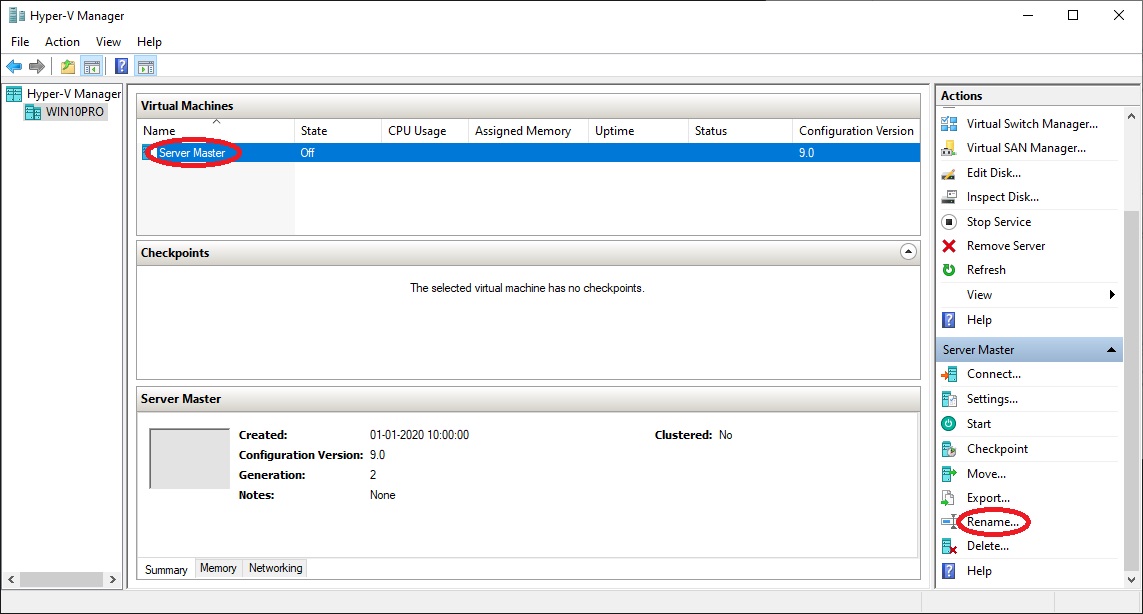1143x614 pixels.
Task: Click the Help icon under Server Master actions
Action: coord(949,571)
